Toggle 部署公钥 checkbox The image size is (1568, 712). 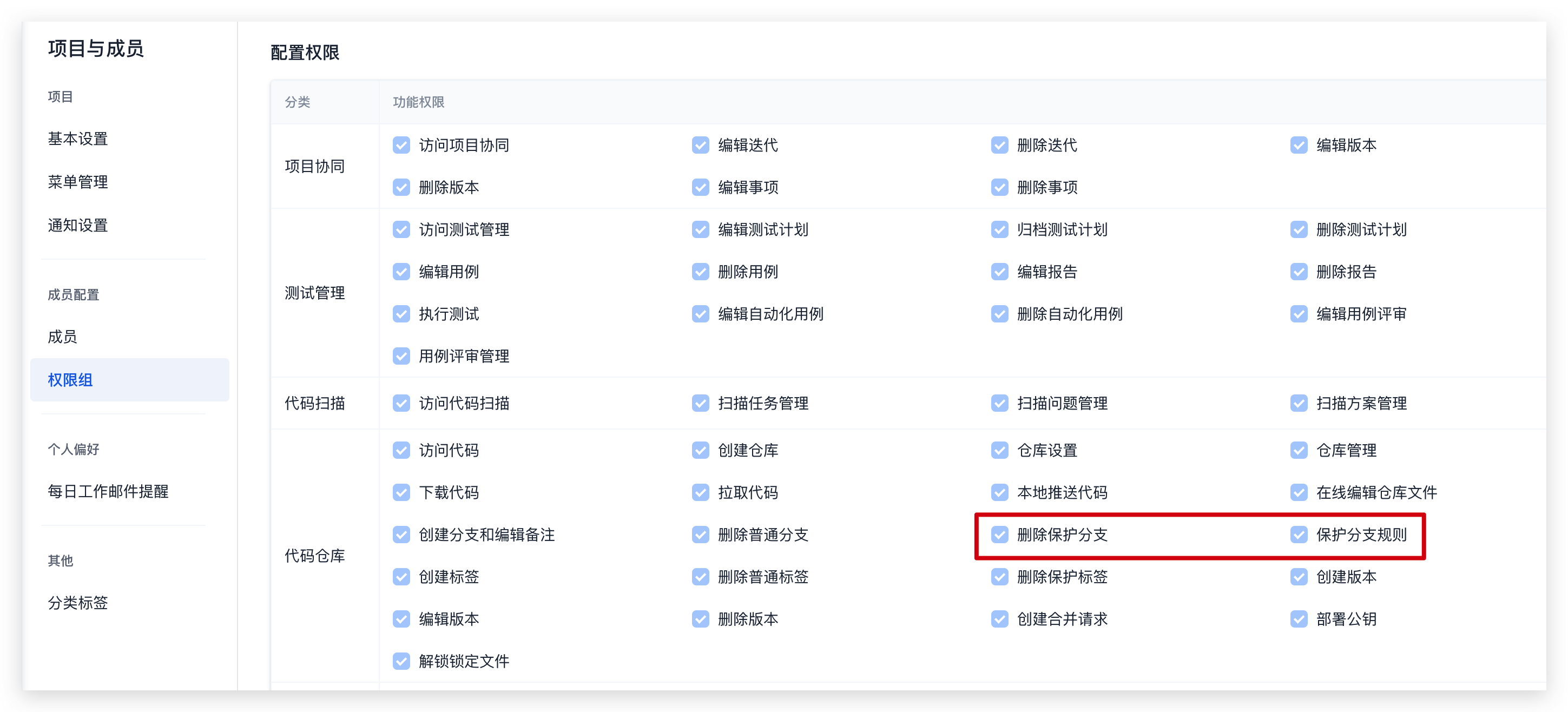pos(1299,619)
